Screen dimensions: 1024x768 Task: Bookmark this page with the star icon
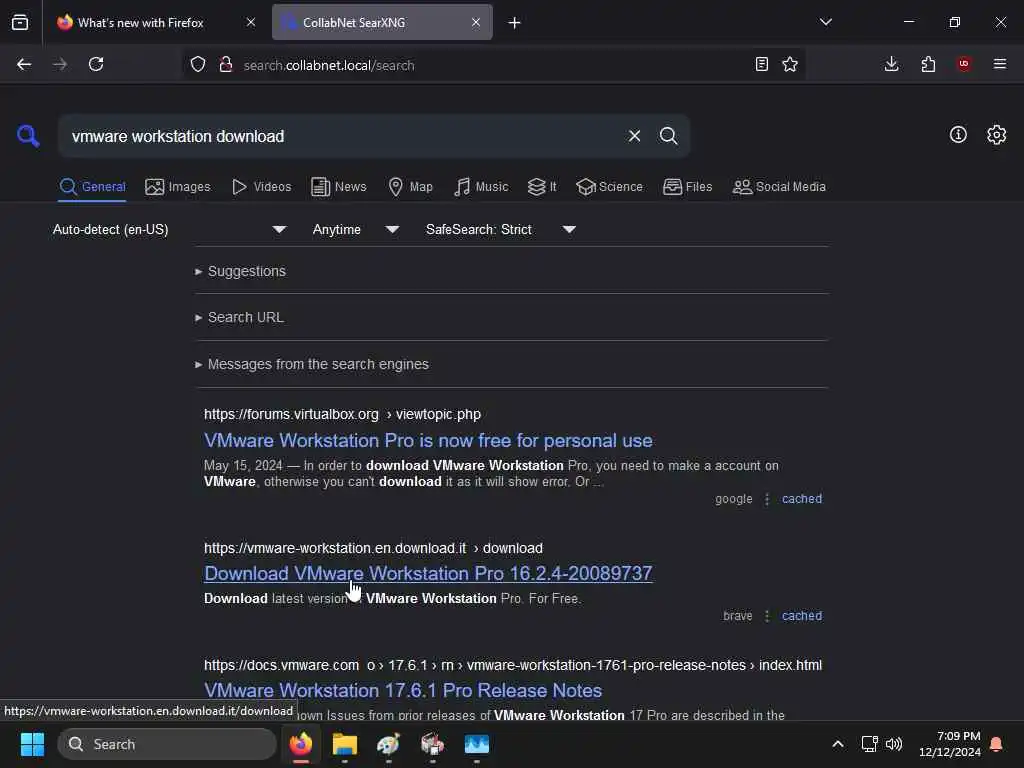pos(790,64)
